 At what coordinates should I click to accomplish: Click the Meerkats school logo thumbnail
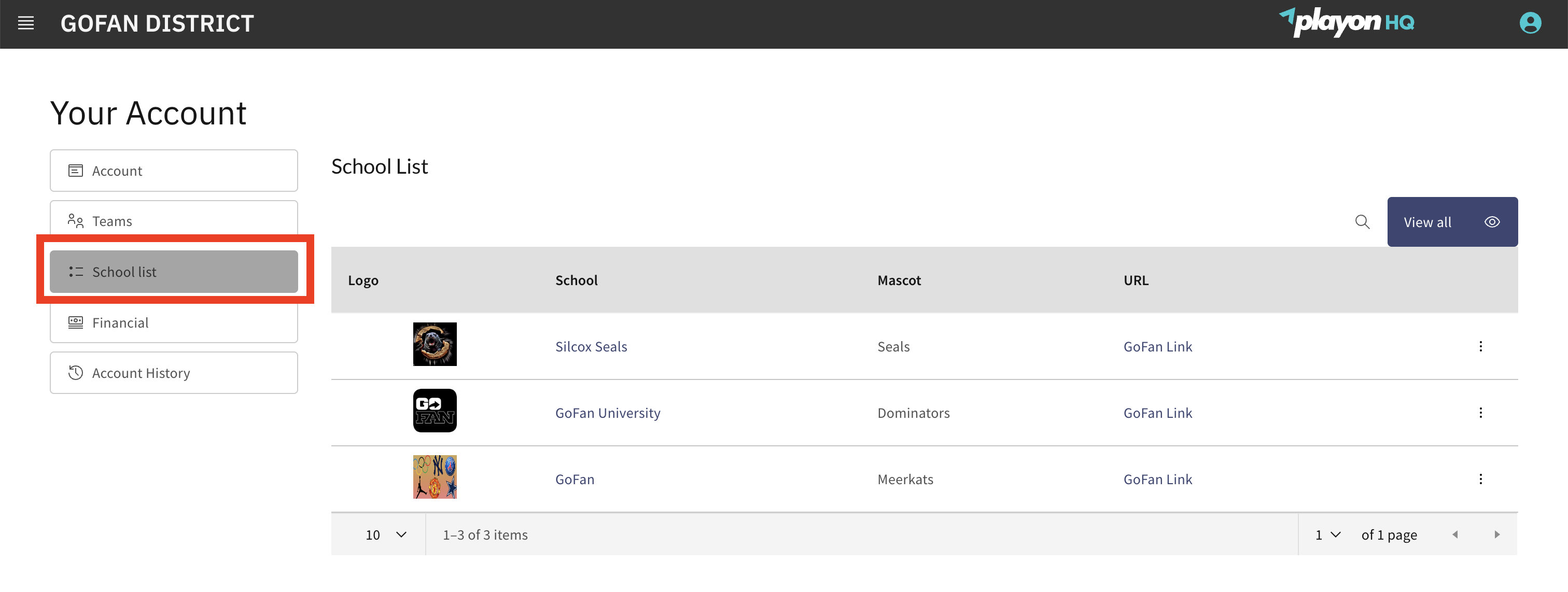435,477
